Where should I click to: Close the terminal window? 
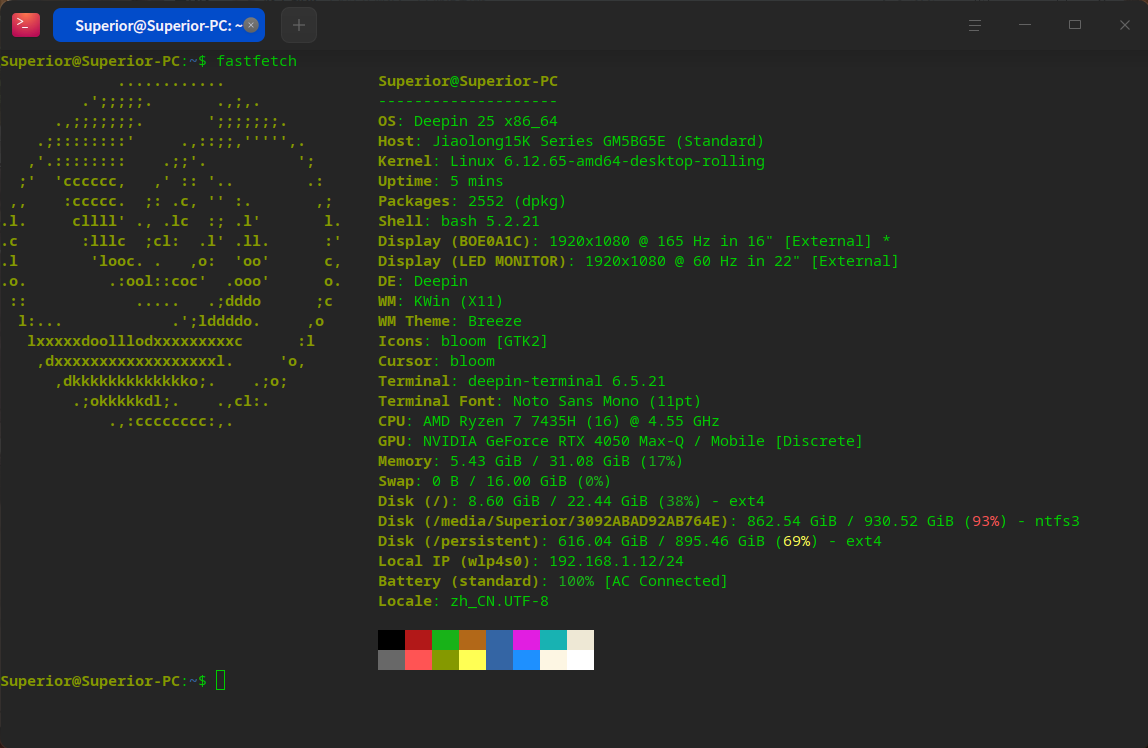click(x=1124, y=25)
